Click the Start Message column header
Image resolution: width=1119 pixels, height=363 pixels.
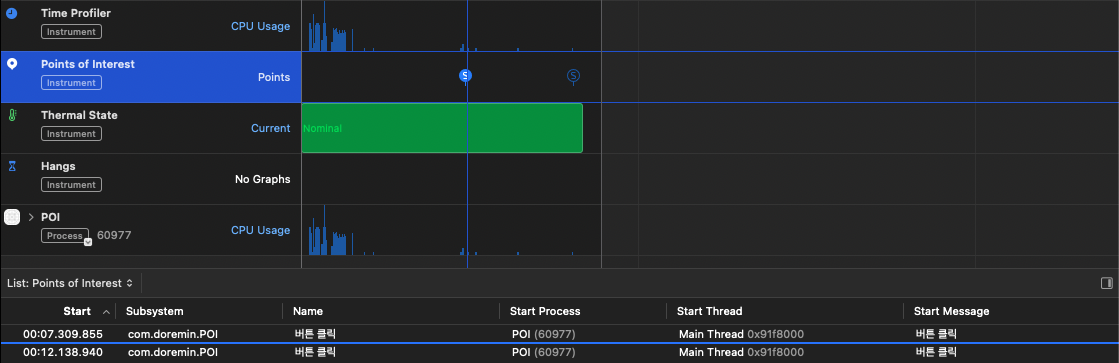[x=951, y=311]
